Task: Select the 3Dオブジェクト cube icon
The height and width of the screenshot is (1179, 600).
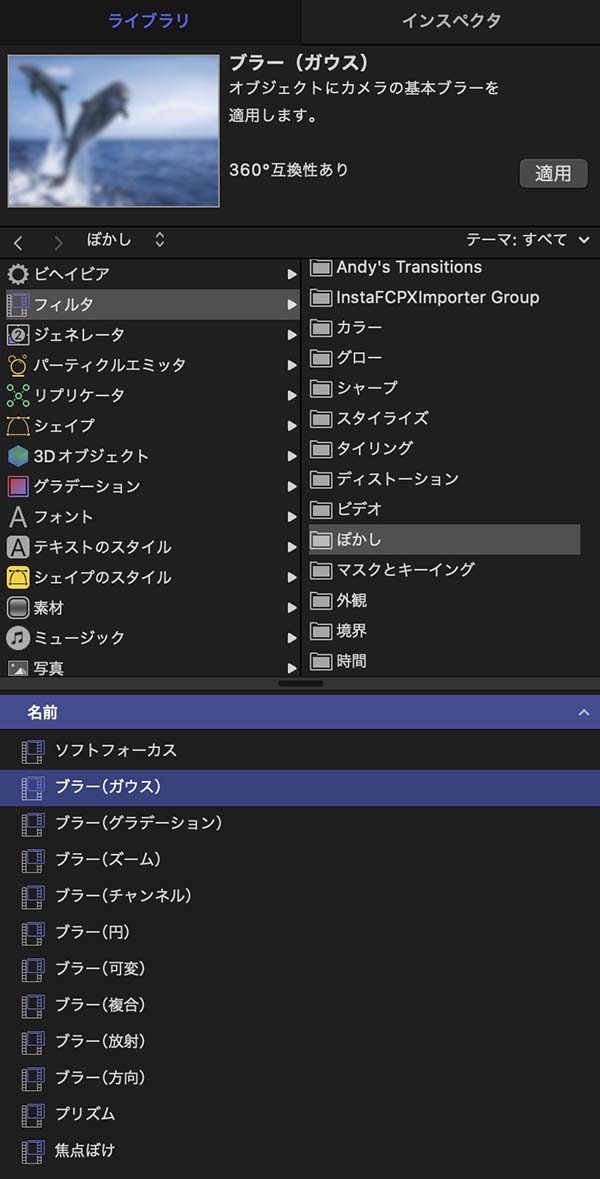Action: coord(18,456)
